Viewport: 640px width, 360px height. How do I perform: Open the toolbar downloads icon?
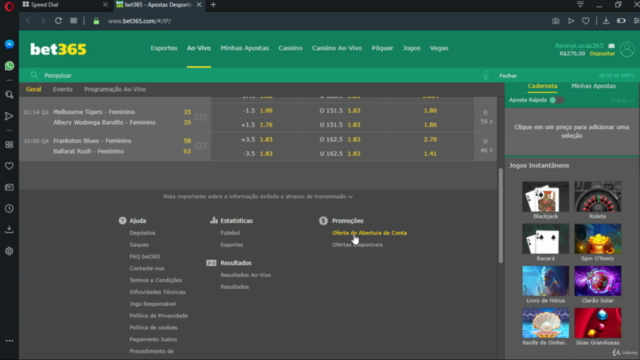tap(606, 21)
